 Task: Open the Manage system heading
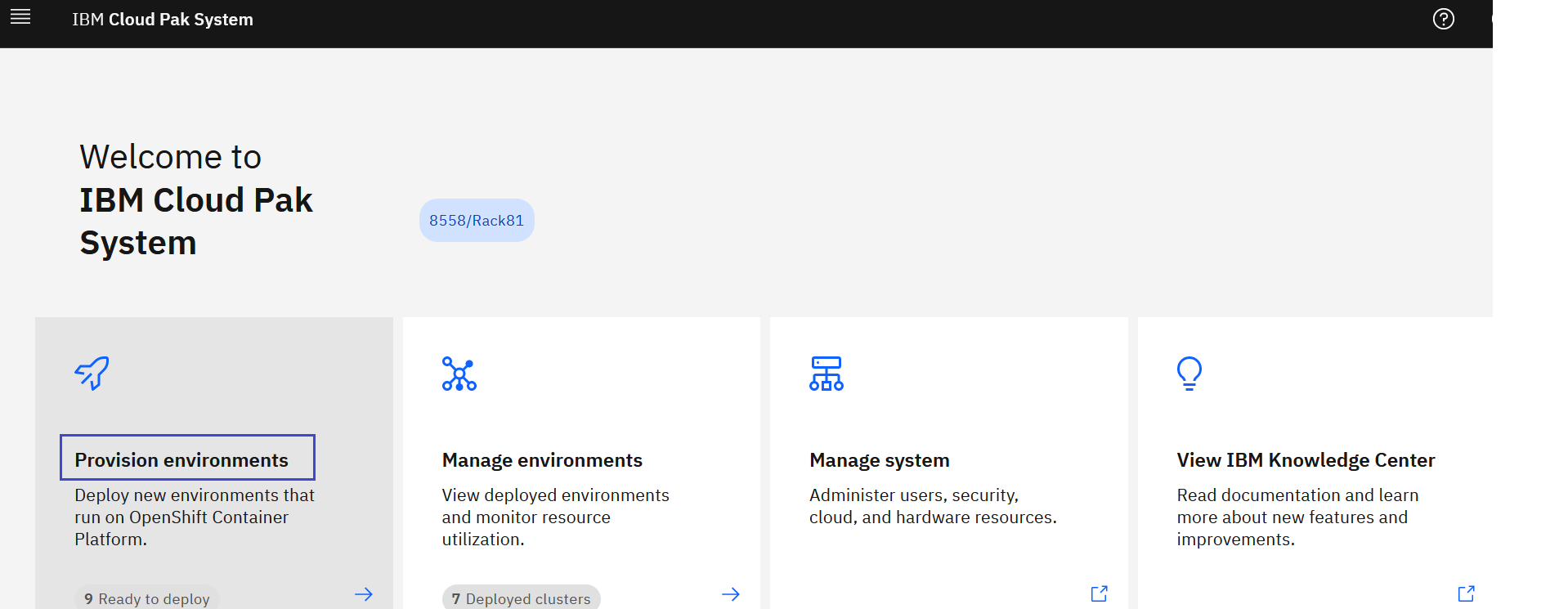coord(879,460)
